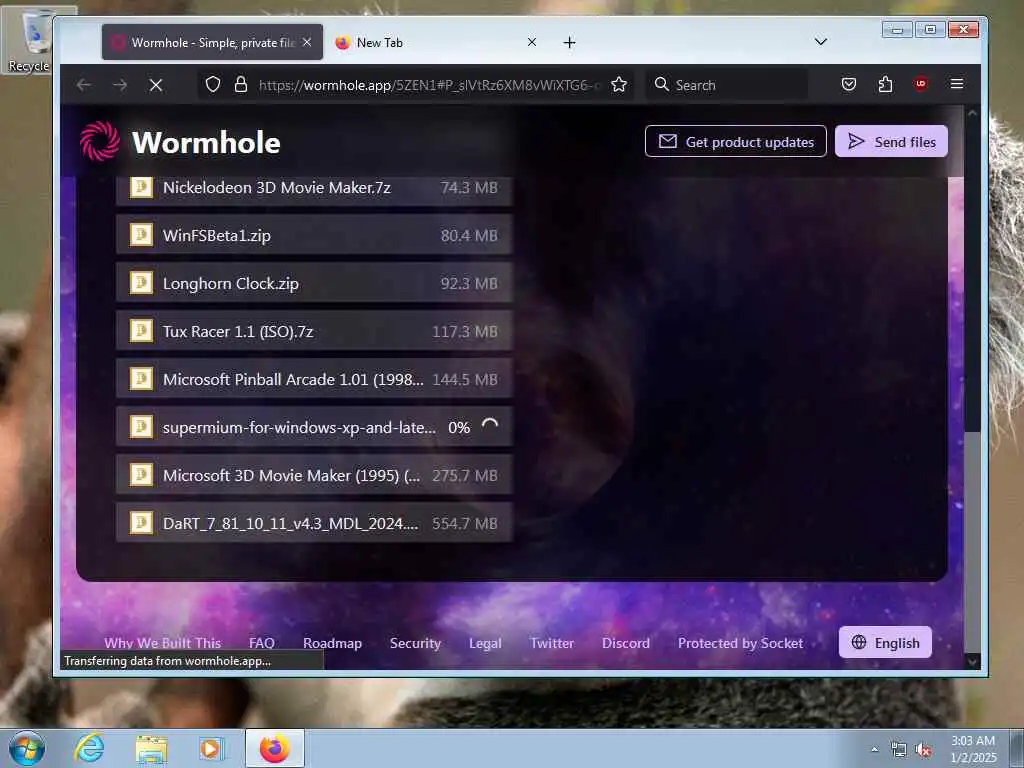Open the Twitter footer link

pos(552,643)
